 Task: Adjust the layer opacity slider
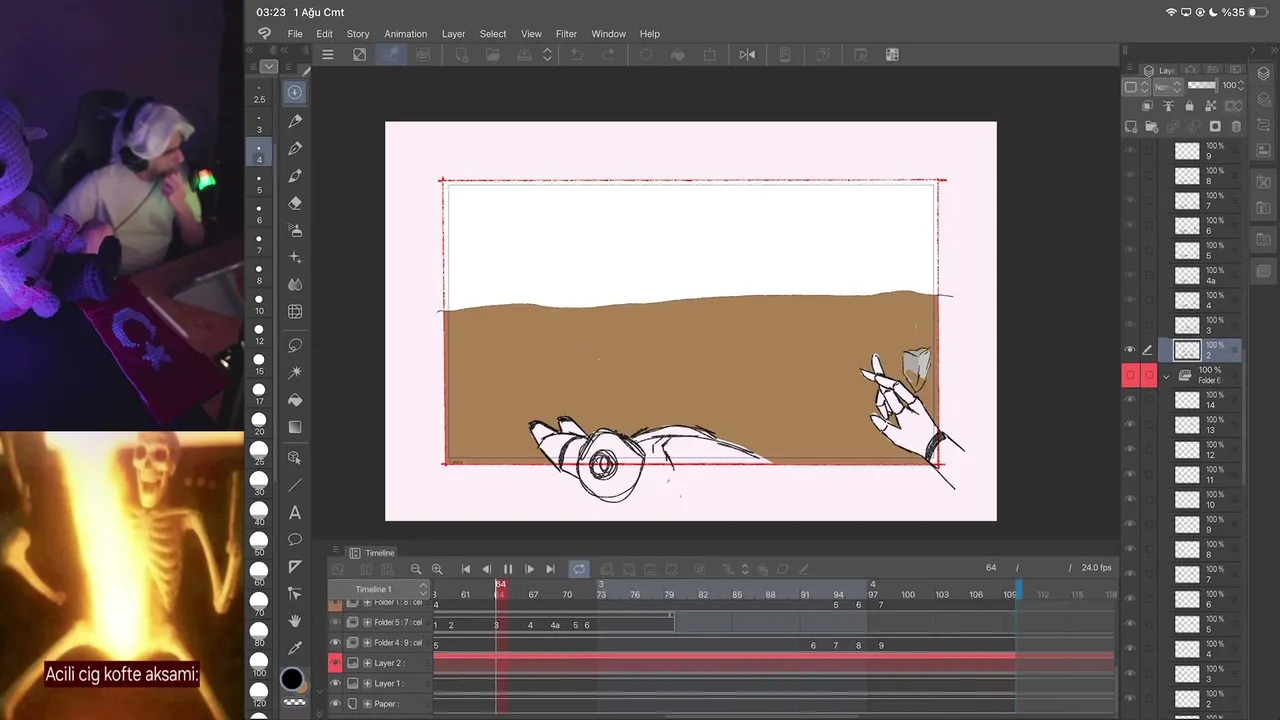coord(1202,86)
